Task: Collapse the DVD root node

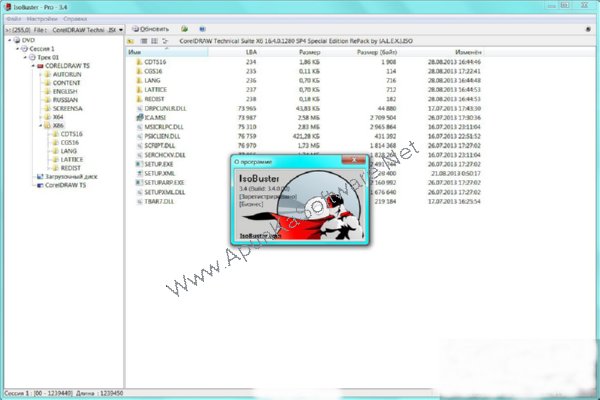Action: 10,40
